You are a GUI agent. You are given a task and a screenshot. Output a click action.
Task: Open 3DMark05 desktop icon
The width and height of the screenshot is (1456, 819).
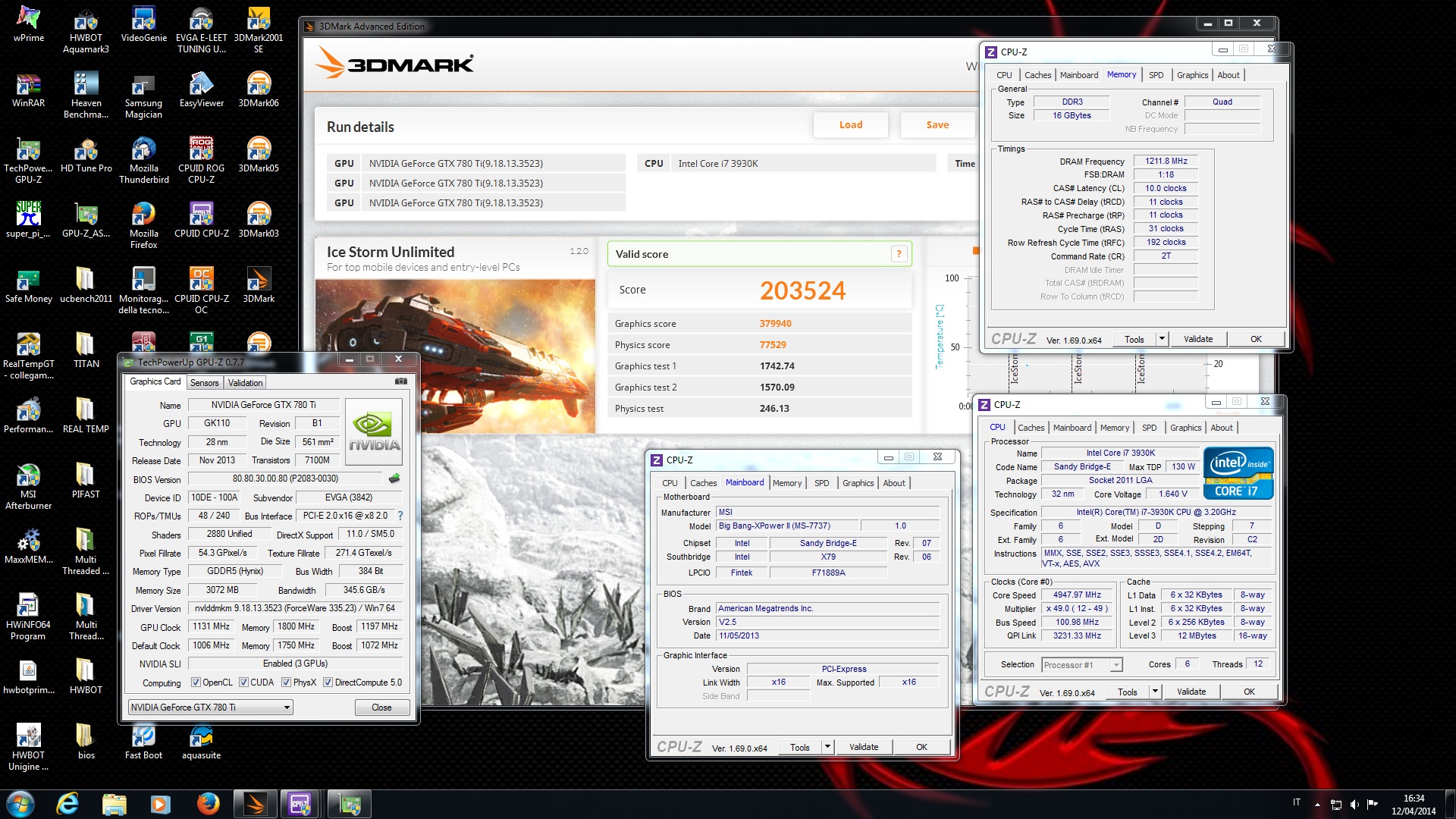pos(259,155)
